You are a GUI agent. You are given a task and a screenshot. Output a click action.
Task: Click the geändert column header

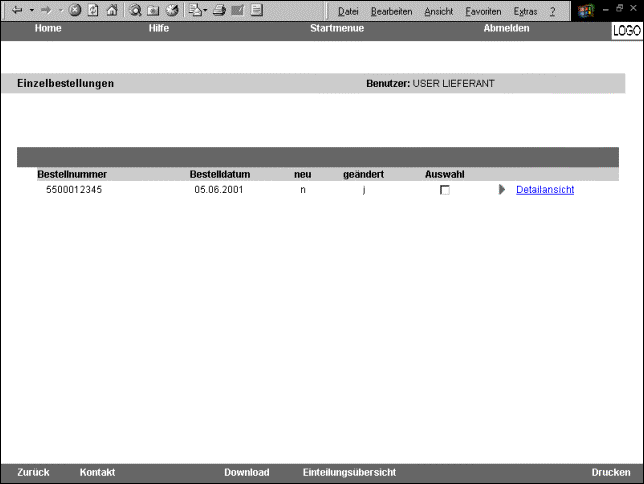click(363, 174)
